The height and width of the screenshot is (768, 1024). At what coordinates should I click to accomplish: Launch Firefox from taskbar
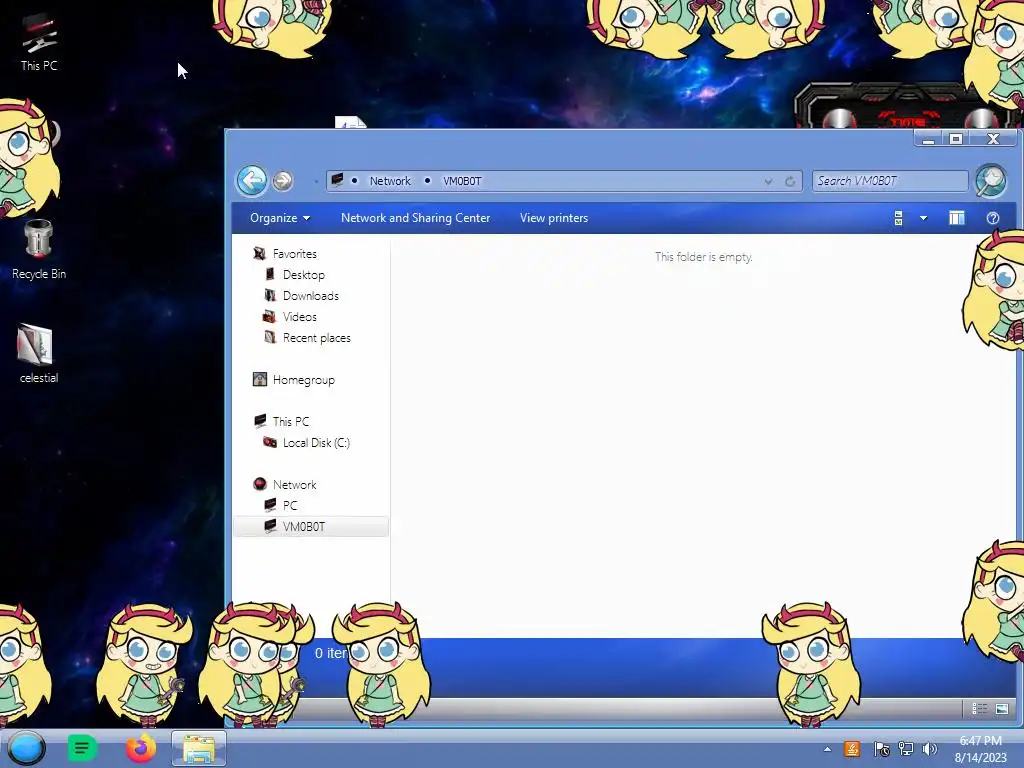[140, 748]
